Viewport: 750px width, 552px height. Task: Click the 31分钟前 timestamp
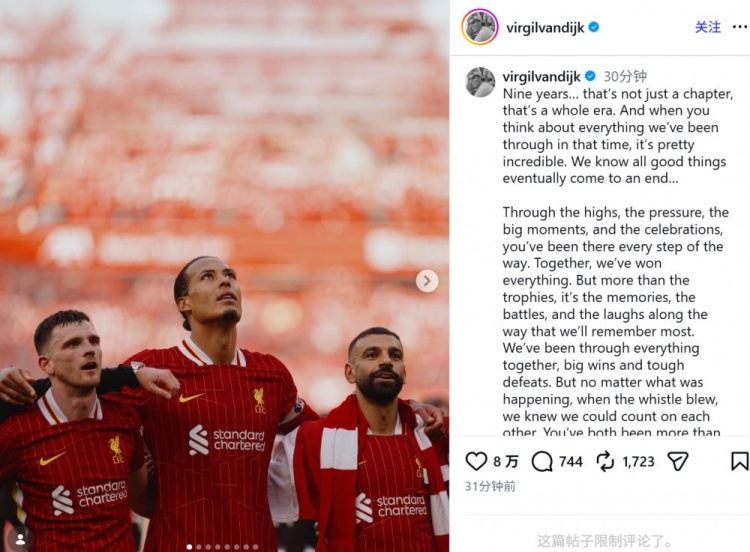coord(490,486)
